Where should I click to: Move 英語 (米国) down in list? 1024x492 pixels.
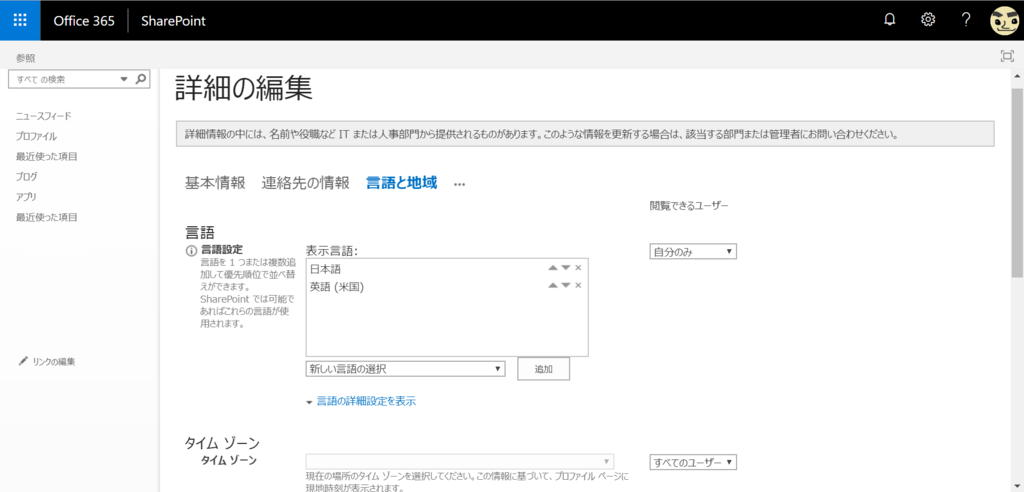(x=566, y=286)
